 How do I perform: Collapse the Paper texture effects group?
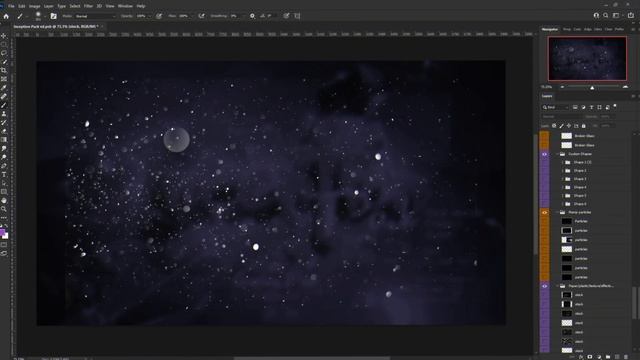click(x=557, y=286)
